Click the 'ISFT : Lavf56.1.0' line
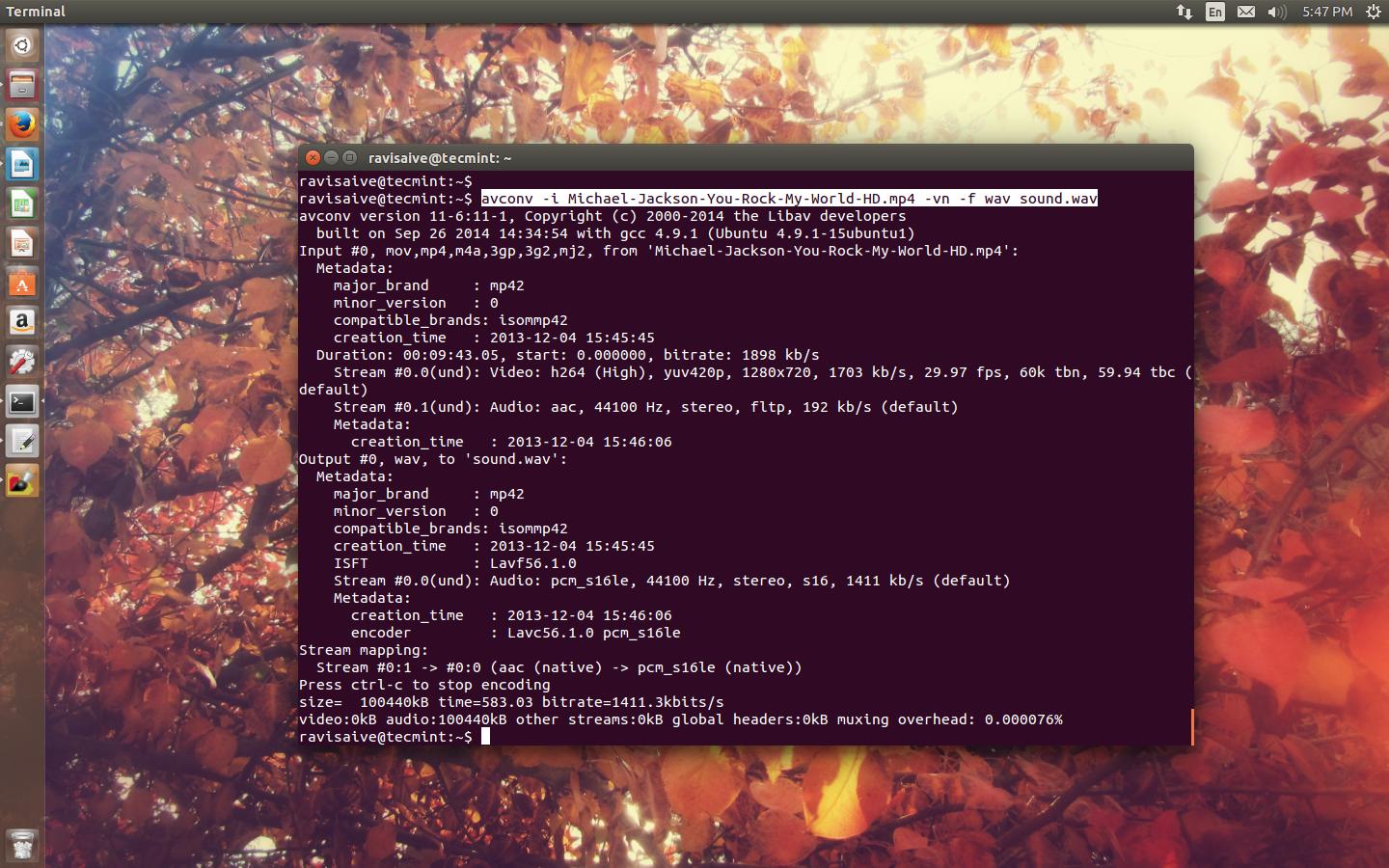This screenshot has width=1389, height=868. coord(455,563)
